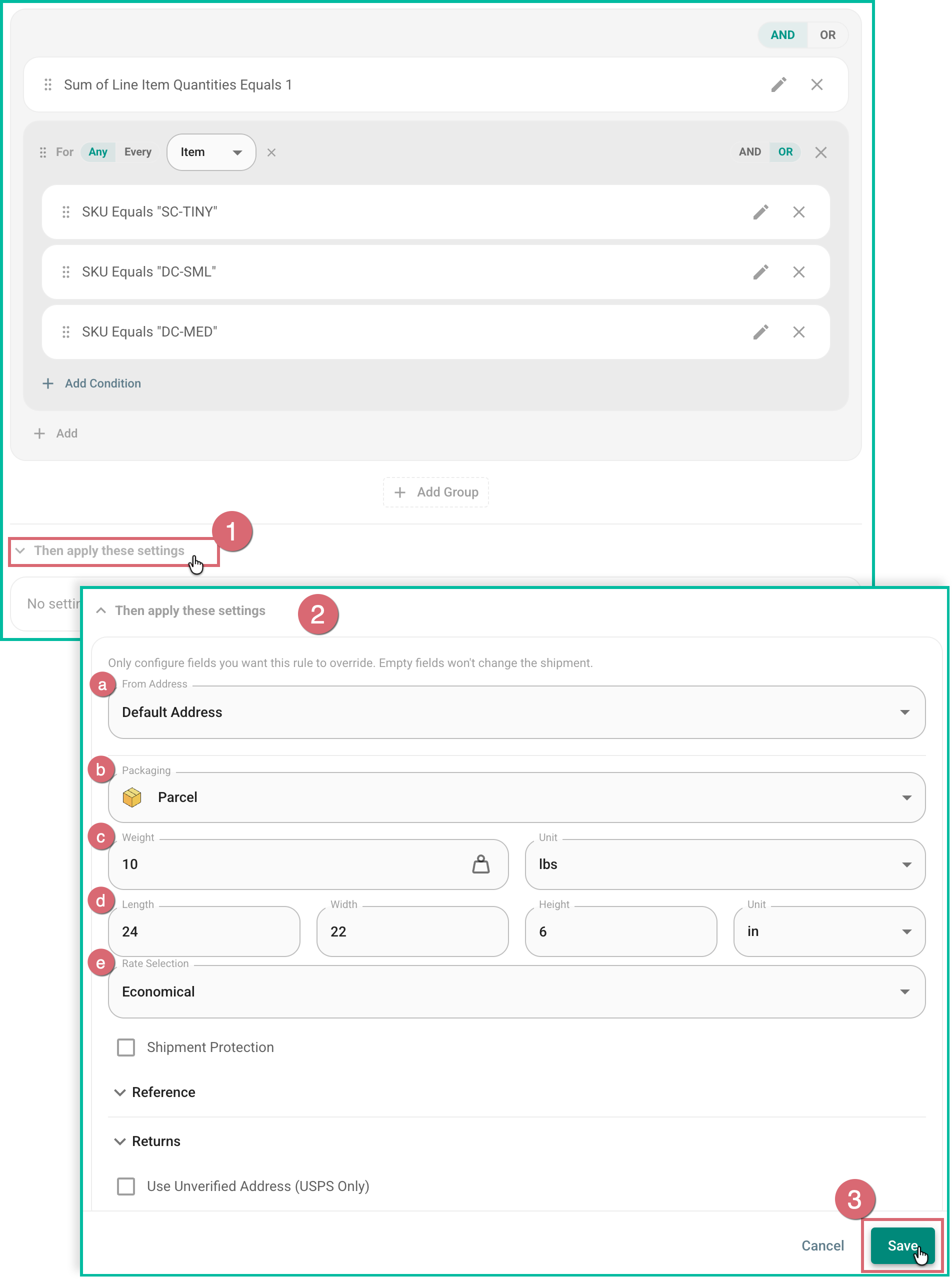Collapse open Then apply these settings panel

click(180, 610)
